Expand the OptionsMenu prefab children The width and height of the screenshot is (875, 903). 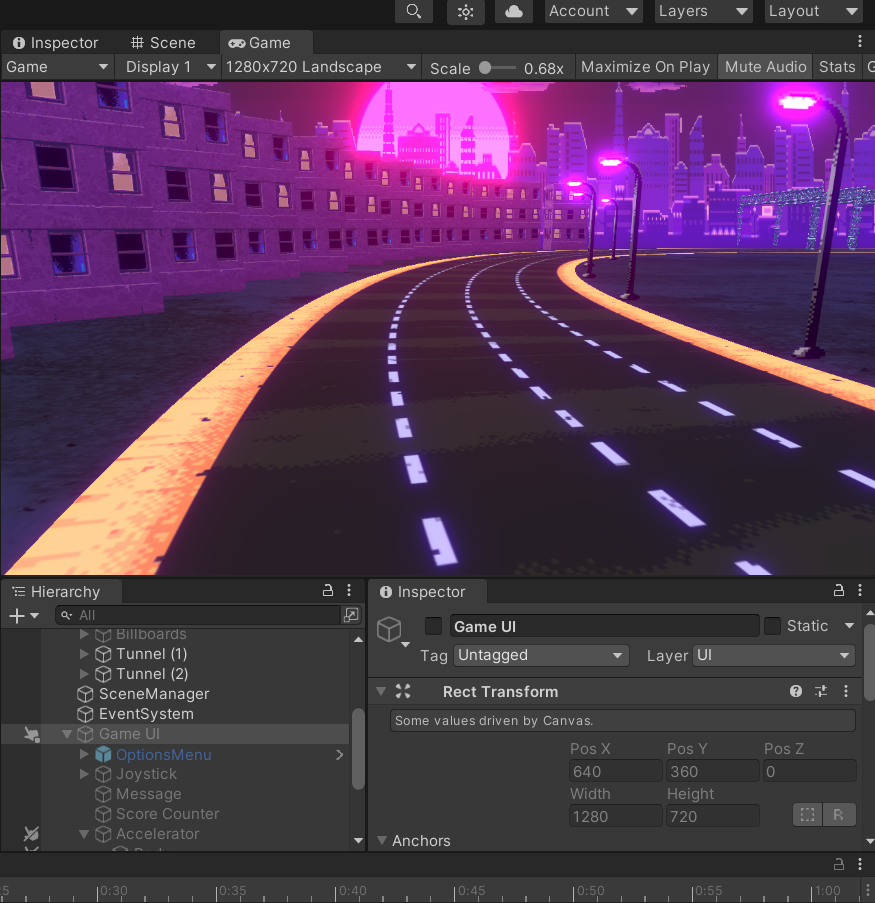click(84, 754)
